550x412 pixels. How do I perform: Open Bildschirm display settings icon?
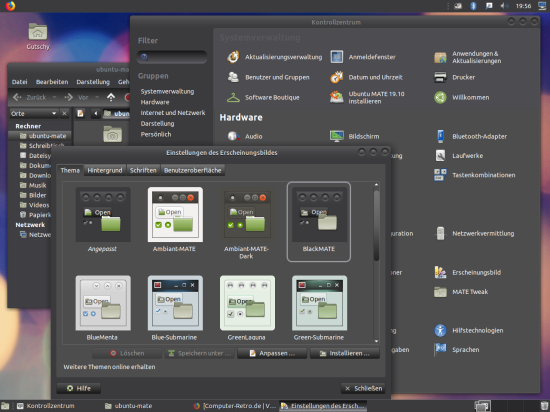pos(337,136)
